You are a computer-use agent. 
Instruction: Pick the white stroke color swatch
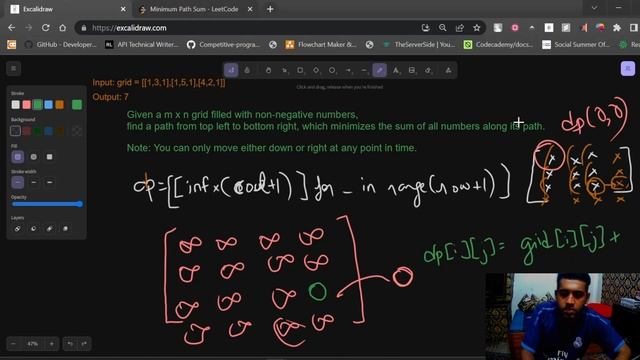coord(16,105)
